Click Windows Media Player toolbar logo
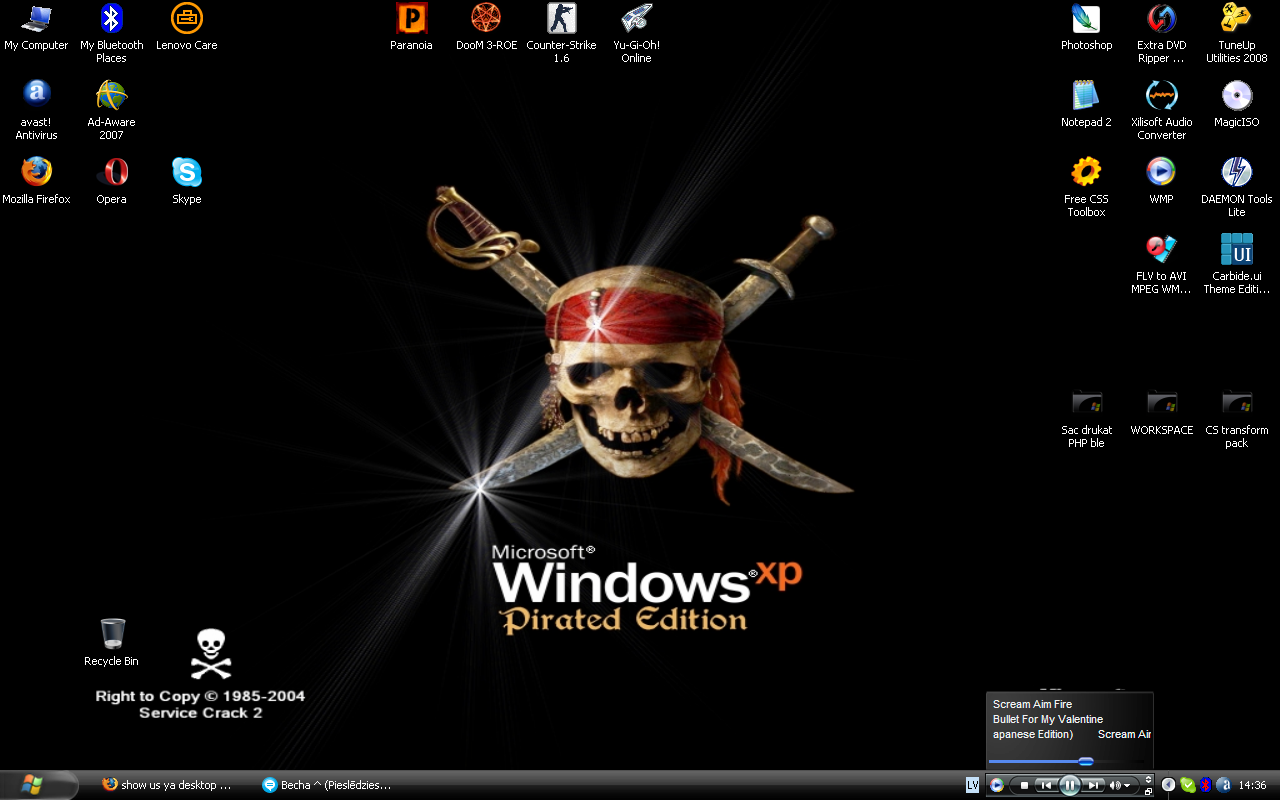 (x=997, y=785)
